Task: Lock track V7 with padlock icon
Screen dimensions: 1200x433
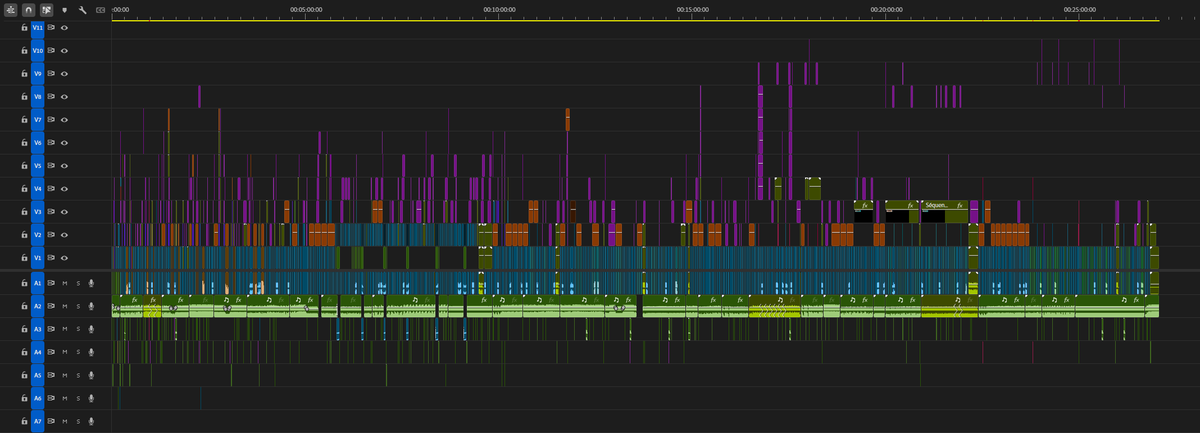Action: click(24, 119)
